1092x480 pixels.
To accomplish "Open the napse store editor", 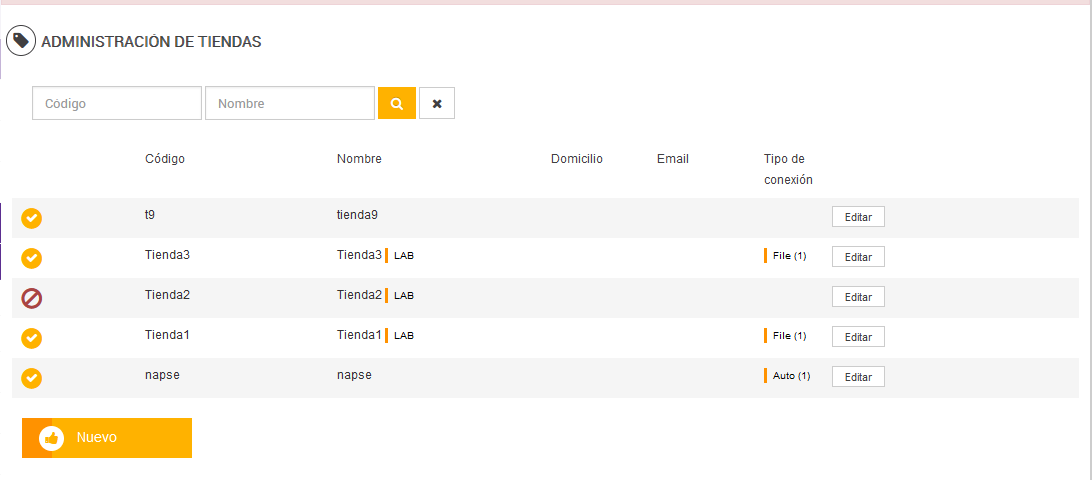I will pos(858,377).
